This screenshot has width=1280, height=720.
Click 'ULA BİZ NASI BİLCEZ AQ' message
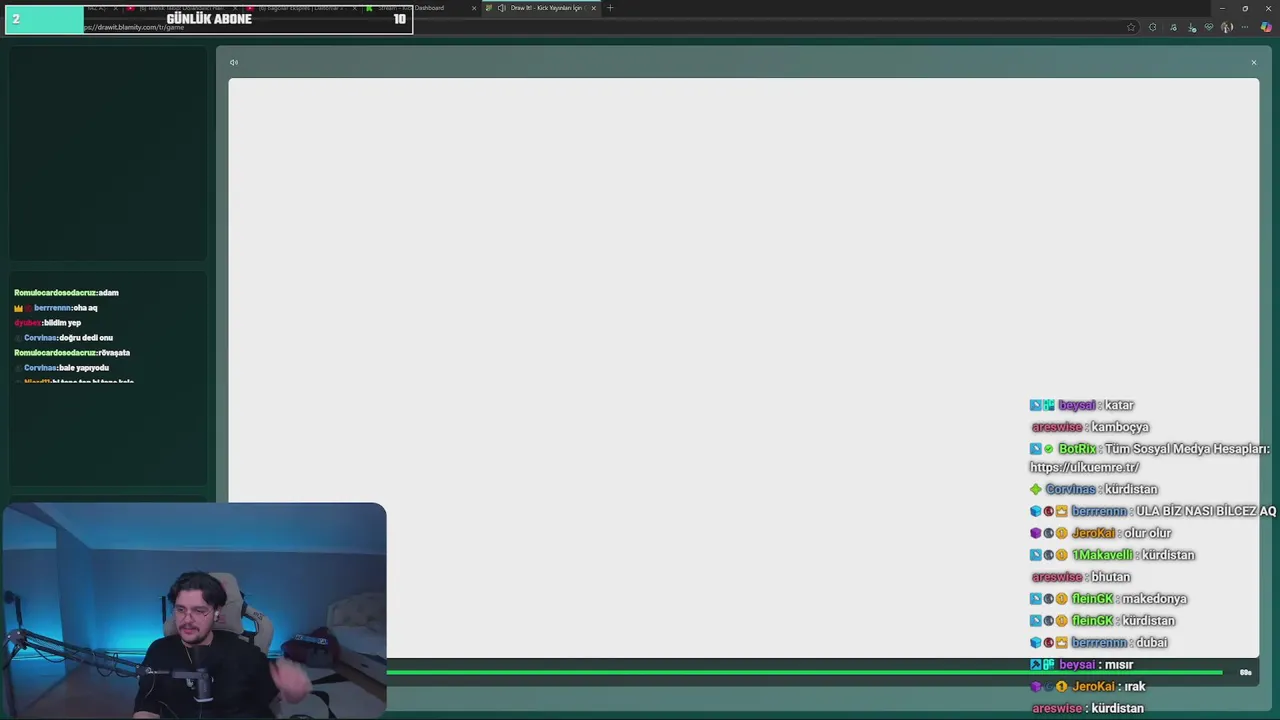tap(1153, 511)
